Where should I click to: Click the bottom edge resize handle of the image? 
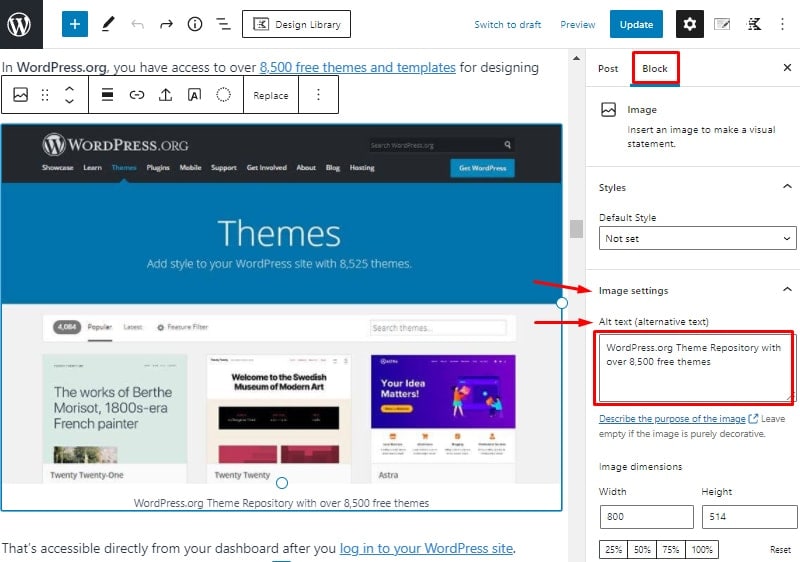tap(282, 482)
